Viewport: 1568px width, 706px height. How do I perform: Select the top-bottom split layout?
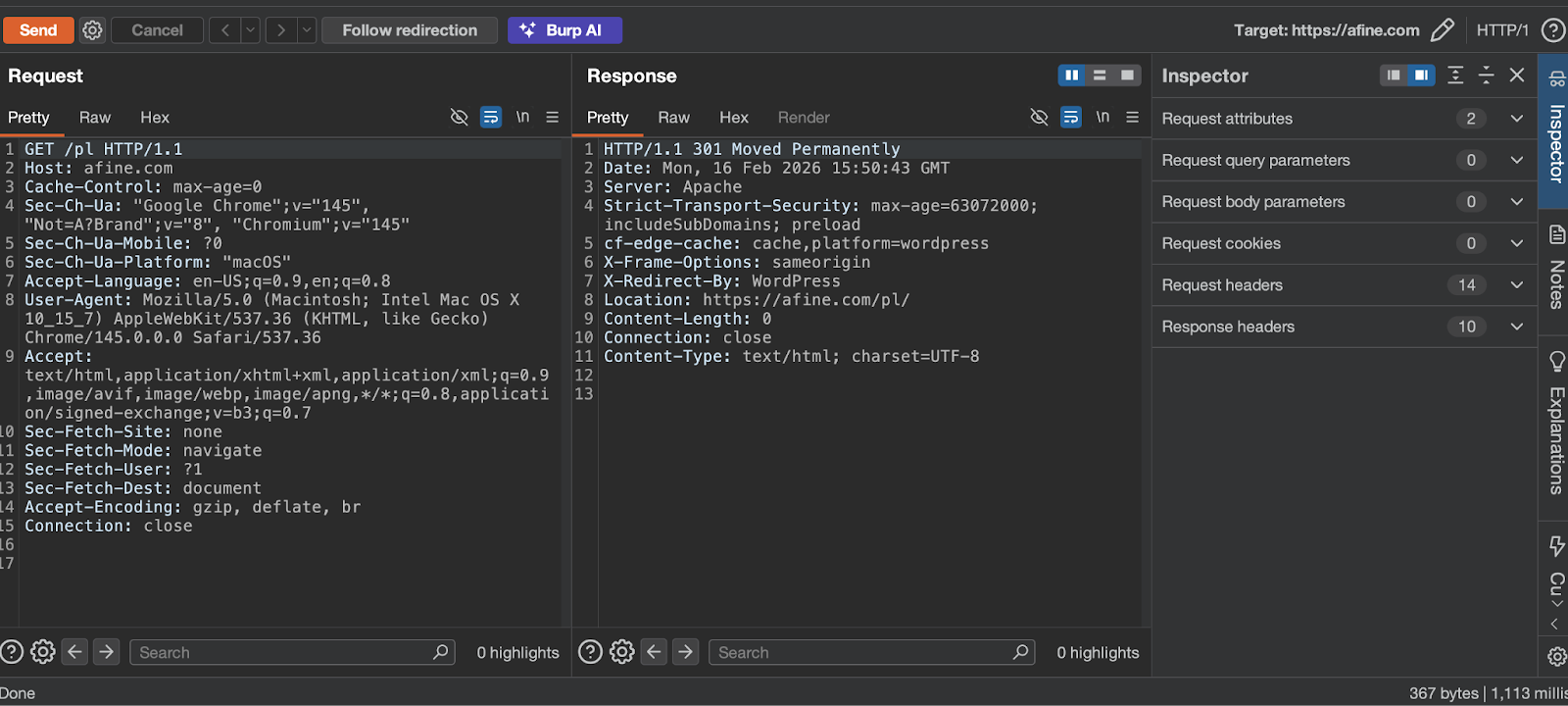(1100, 76)
